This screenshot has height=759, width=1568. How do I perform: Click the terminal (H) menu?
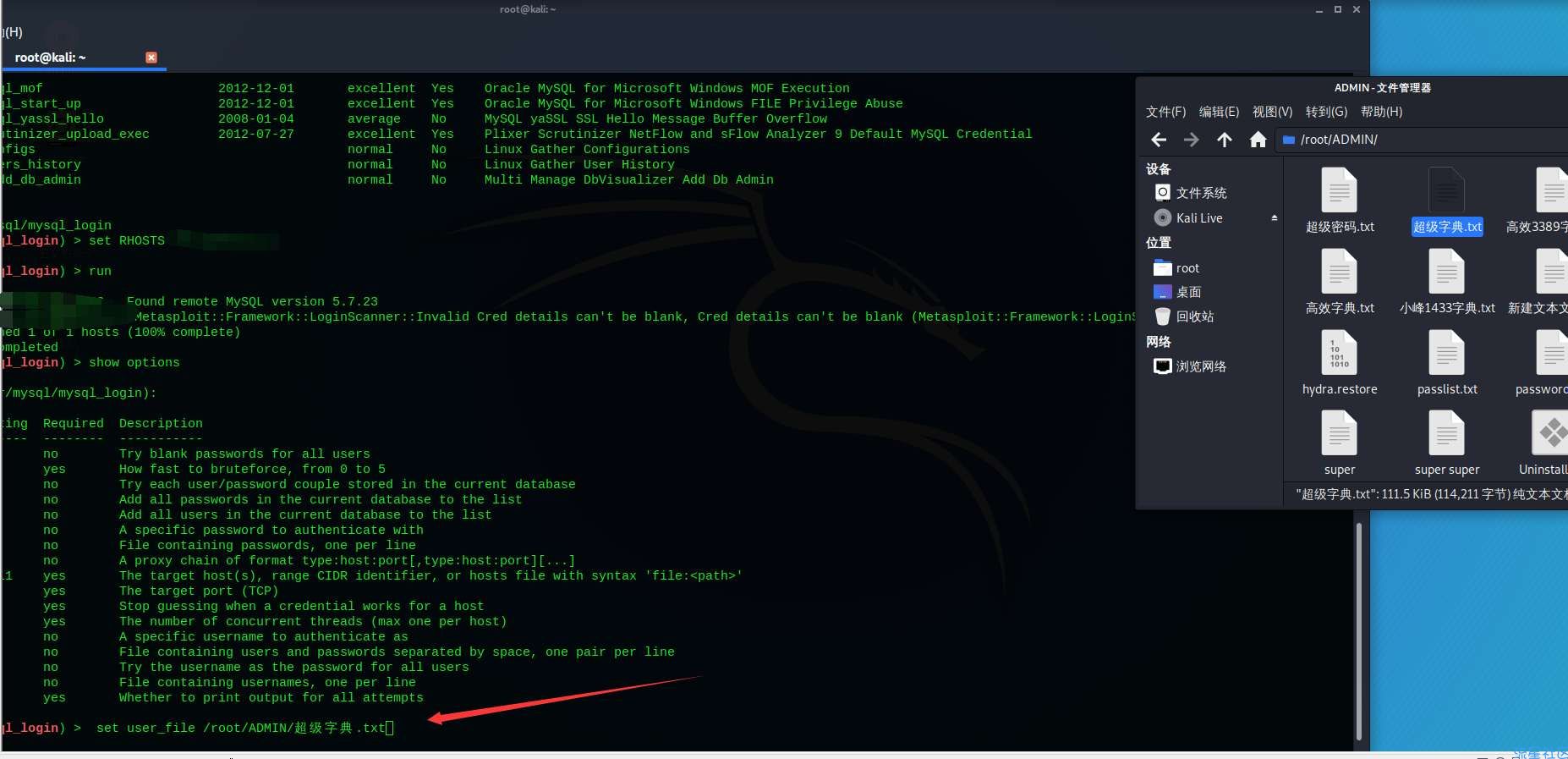point(12,32)
